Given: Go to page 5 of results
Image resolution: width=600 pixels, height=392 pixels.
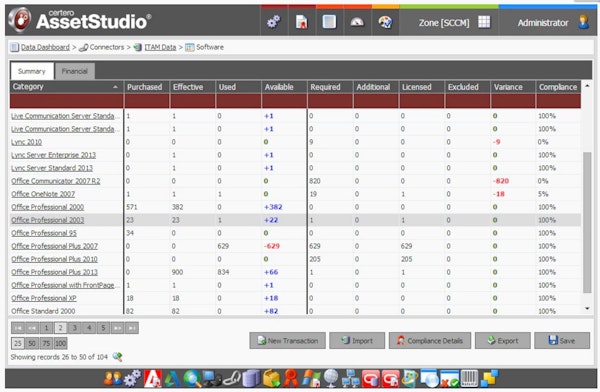Looking at the screenshot, I should tap(103, 328).
